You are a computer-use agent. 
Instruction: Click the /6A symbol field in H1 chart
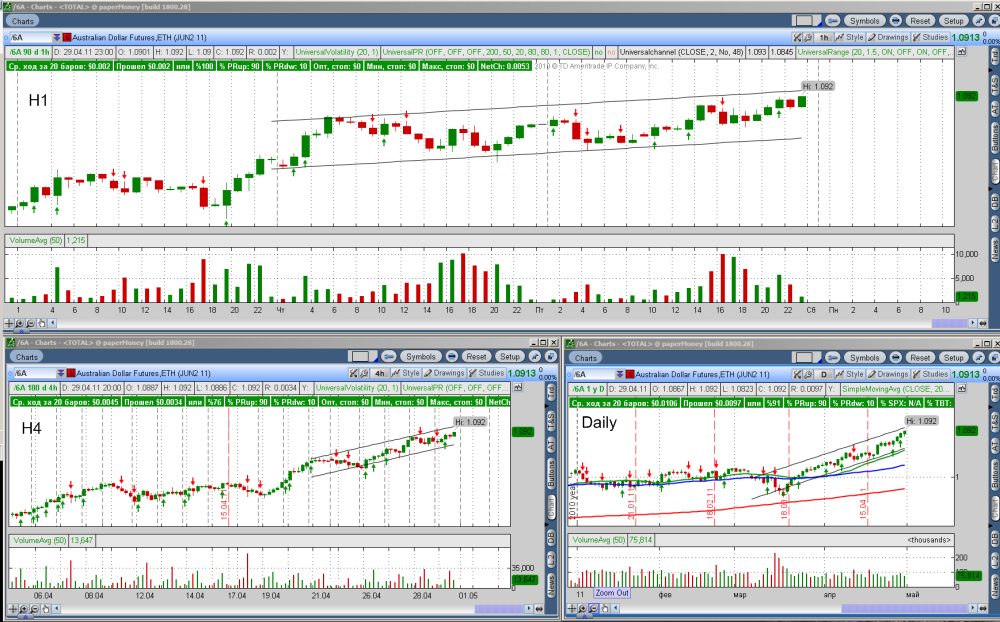[x=31, y=37]
